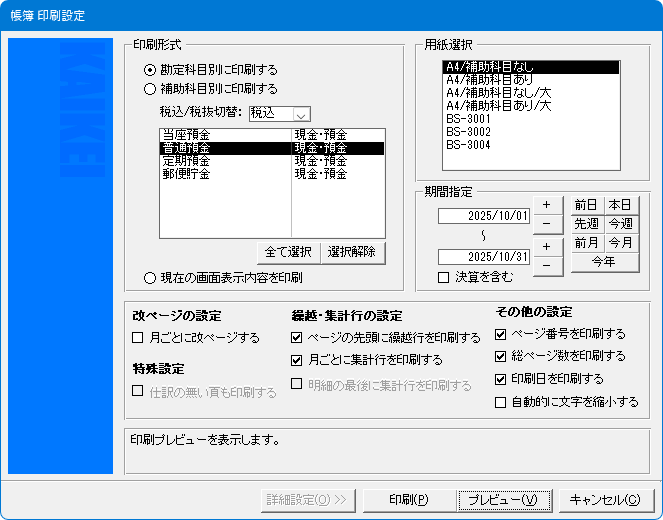Click the minus button beside the start date
The width and height of the screenshot is (663, 520).
(x=547, y=223)
